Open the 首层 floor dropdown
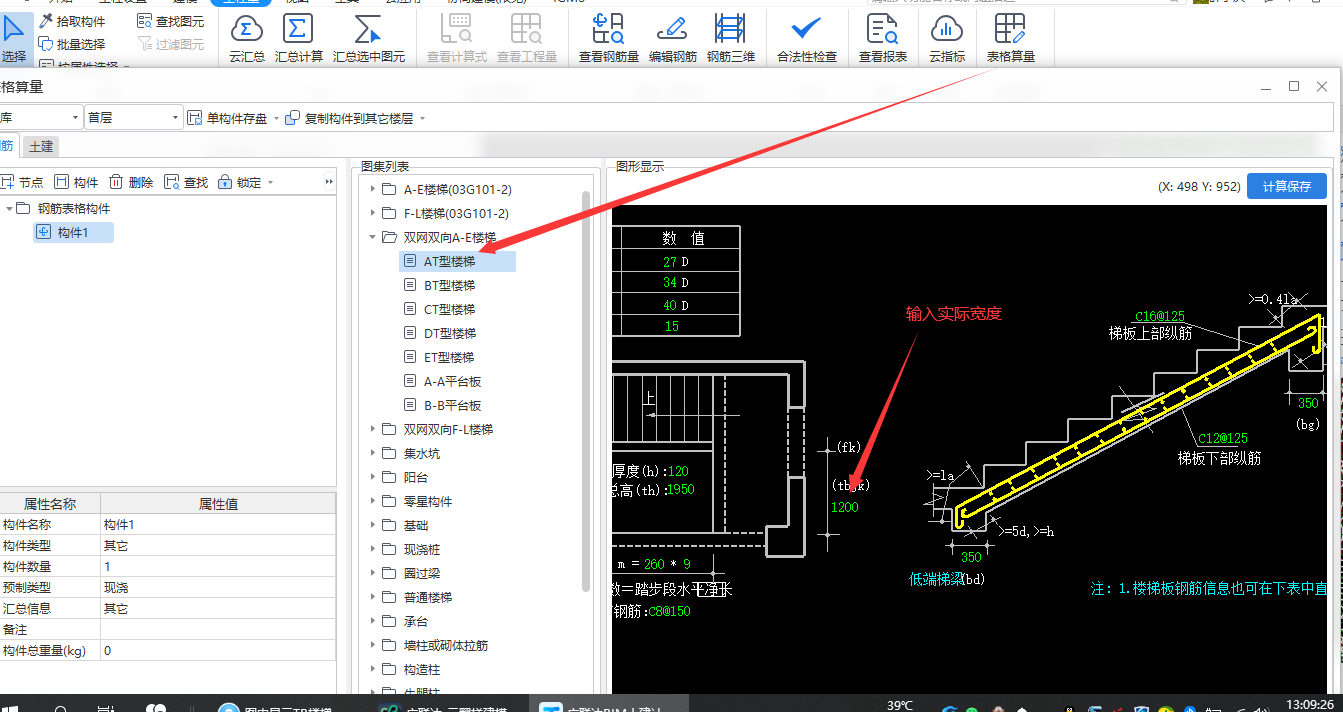Image resolution: width=1343 pixels, height=712 pixels. [133, 117]
